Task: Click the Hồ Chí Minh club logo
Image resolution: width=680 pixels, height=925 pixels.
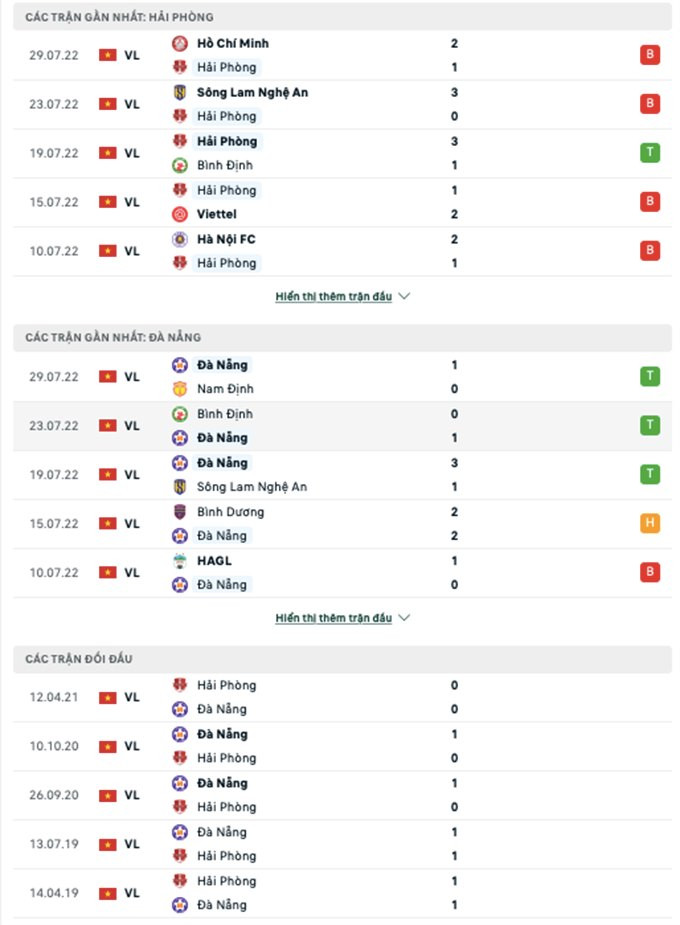Action: pos(180,44)
